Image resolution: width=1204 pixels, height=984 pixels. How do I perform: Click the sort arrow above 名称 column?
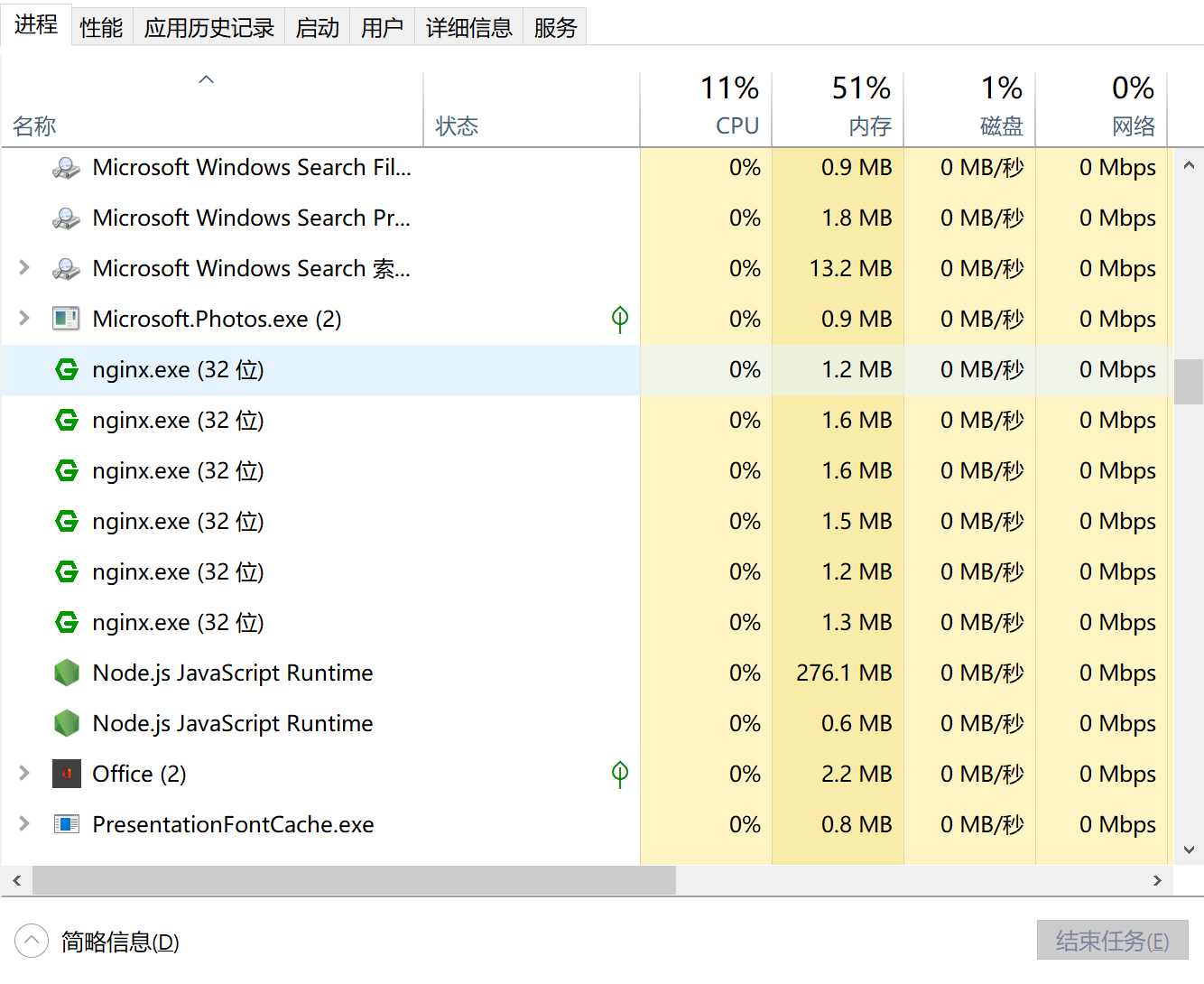coord(207,79)
